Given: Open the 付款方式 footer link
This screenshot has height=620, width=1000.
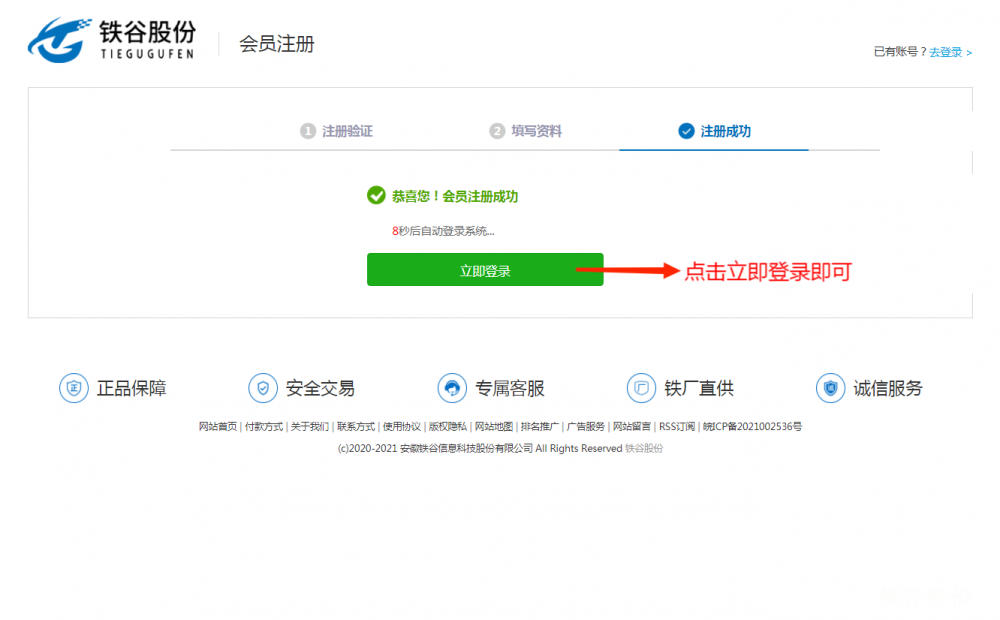Looking at the screenshot, I should [264, 426].
